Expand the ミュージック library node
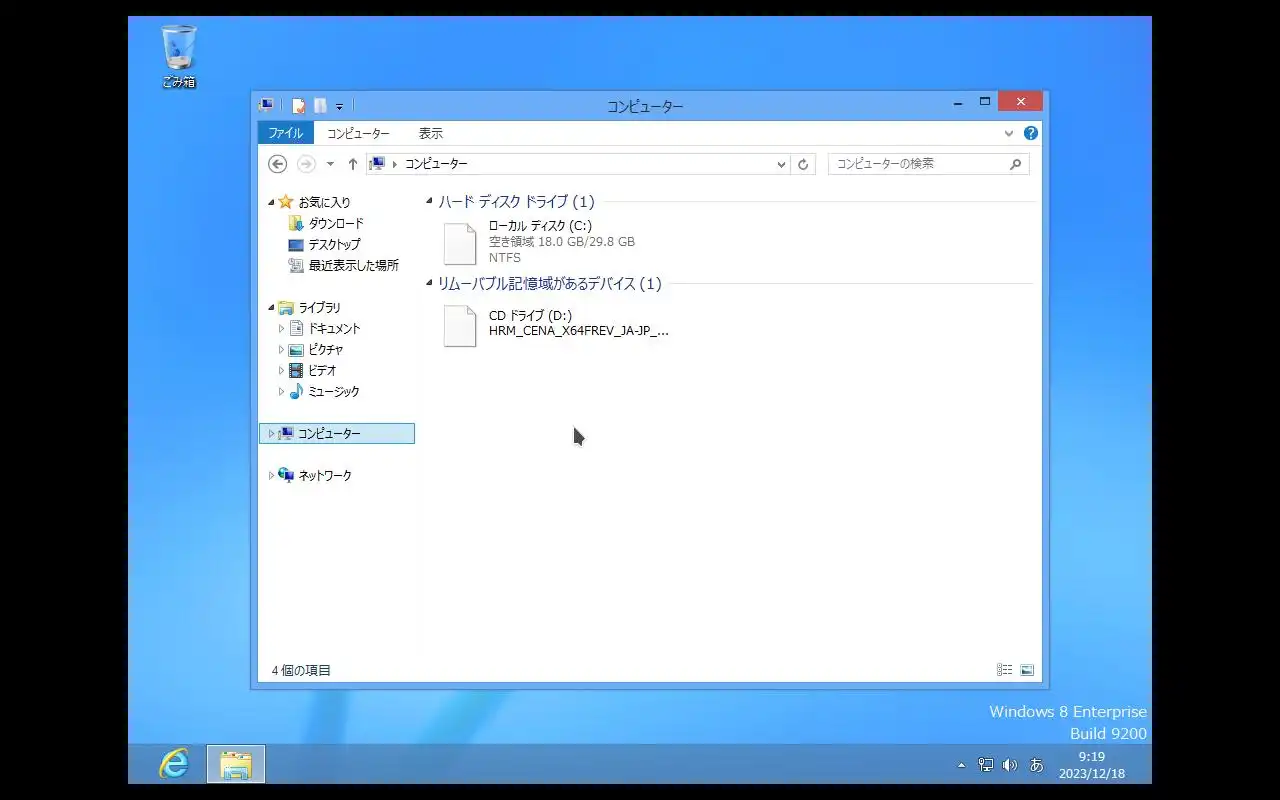This screenshot has height=800, width=1280. point(281,392)
